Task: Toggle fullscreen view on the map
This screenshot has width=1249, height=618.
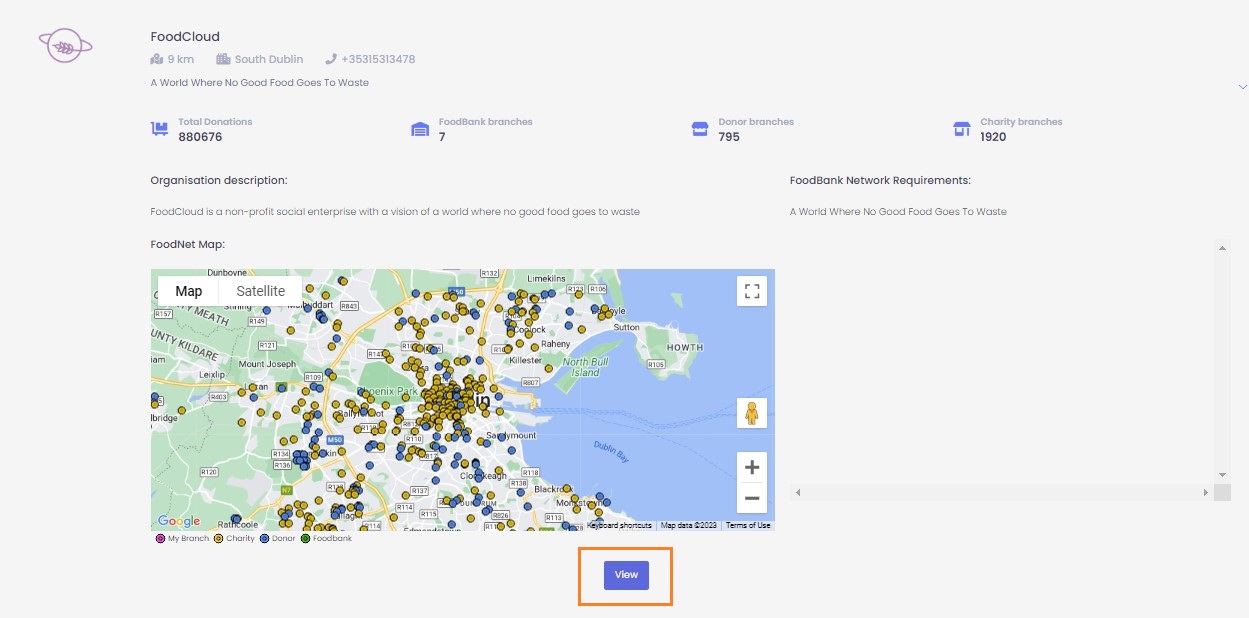Action: [752, 291]
